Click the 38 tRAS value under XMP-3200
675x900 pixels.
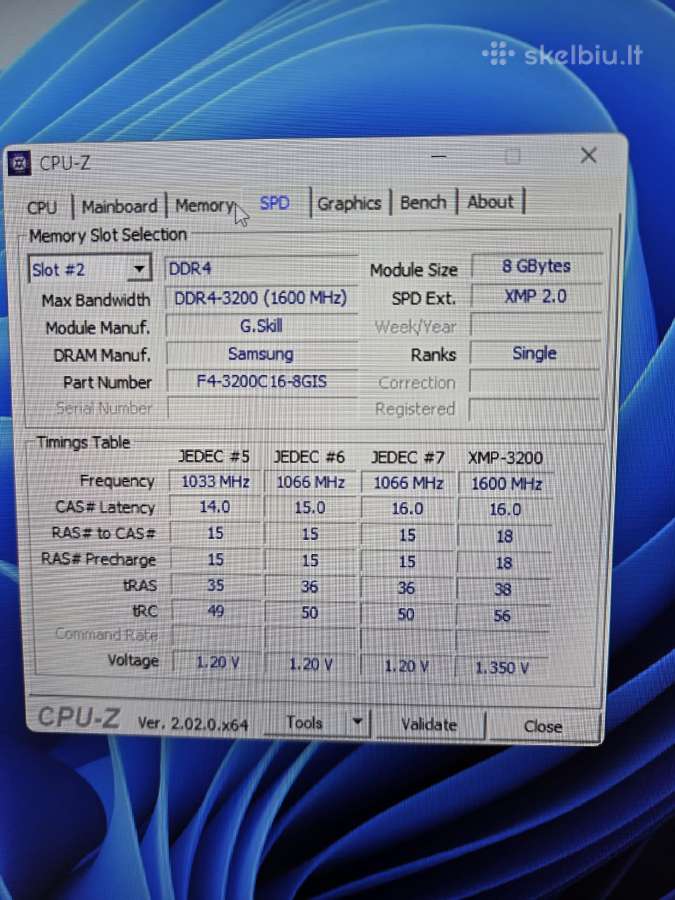click(x=503, y=589)
